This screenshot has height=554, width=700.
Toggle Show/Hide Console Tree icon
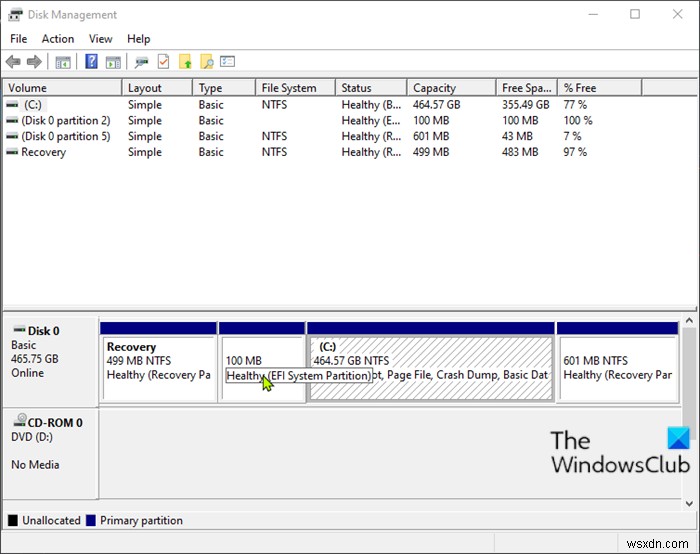pyautogui.click(x=63, y=62)
